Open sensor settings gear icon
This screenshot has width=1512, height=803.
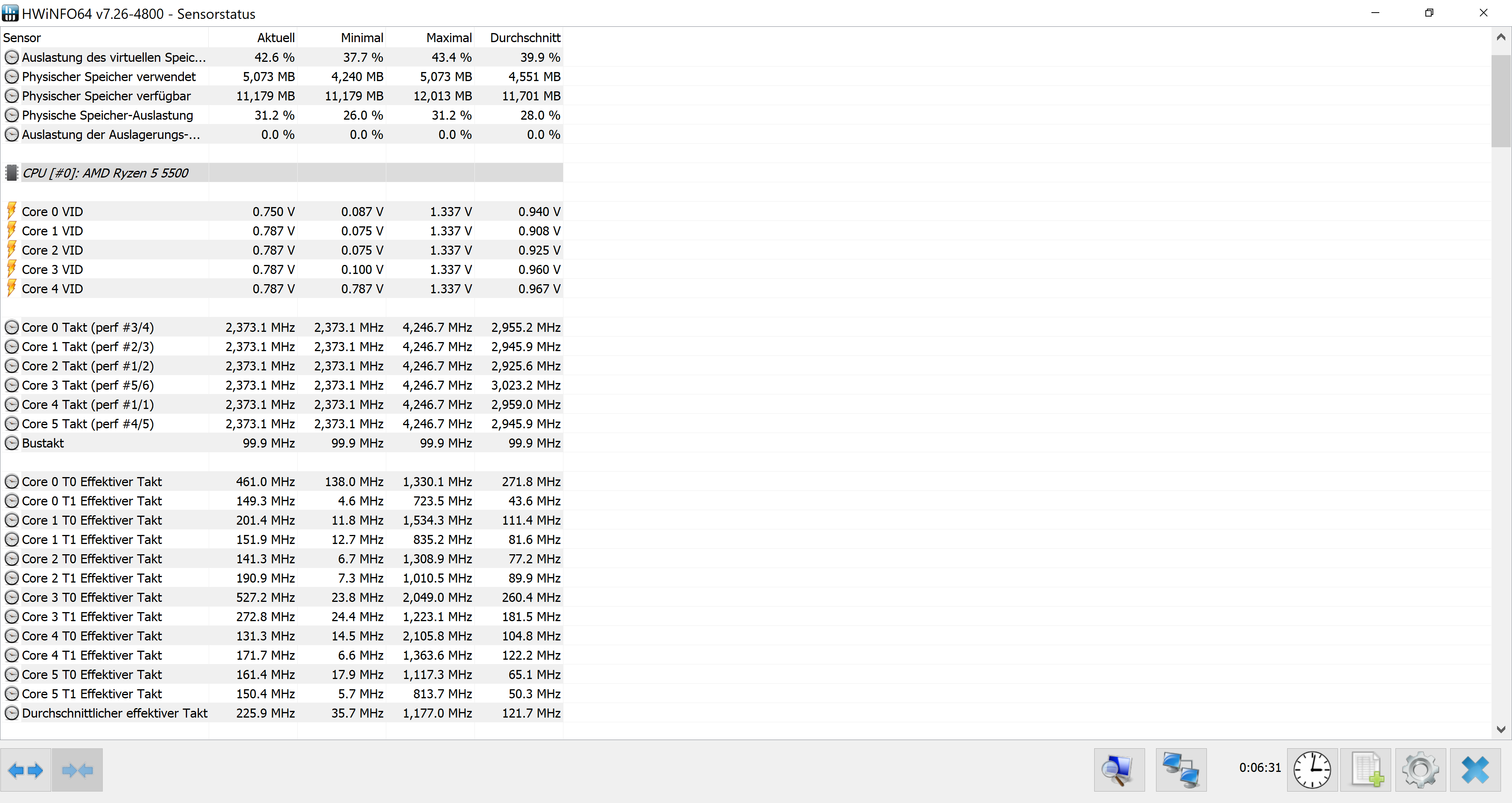click(1420, 770)
